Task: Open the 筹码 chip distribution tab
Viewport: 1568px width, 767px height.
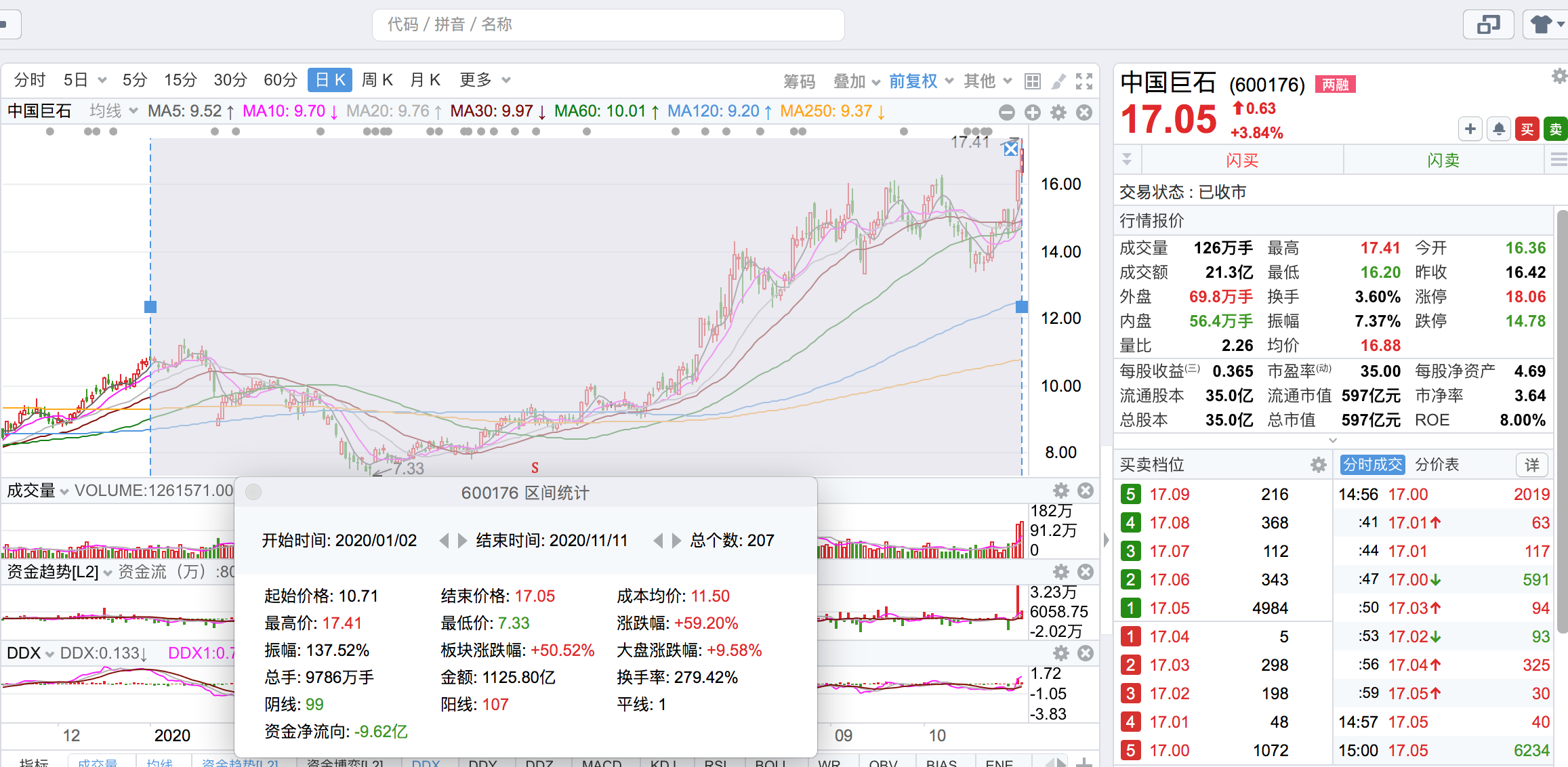Action: point(799,81)
